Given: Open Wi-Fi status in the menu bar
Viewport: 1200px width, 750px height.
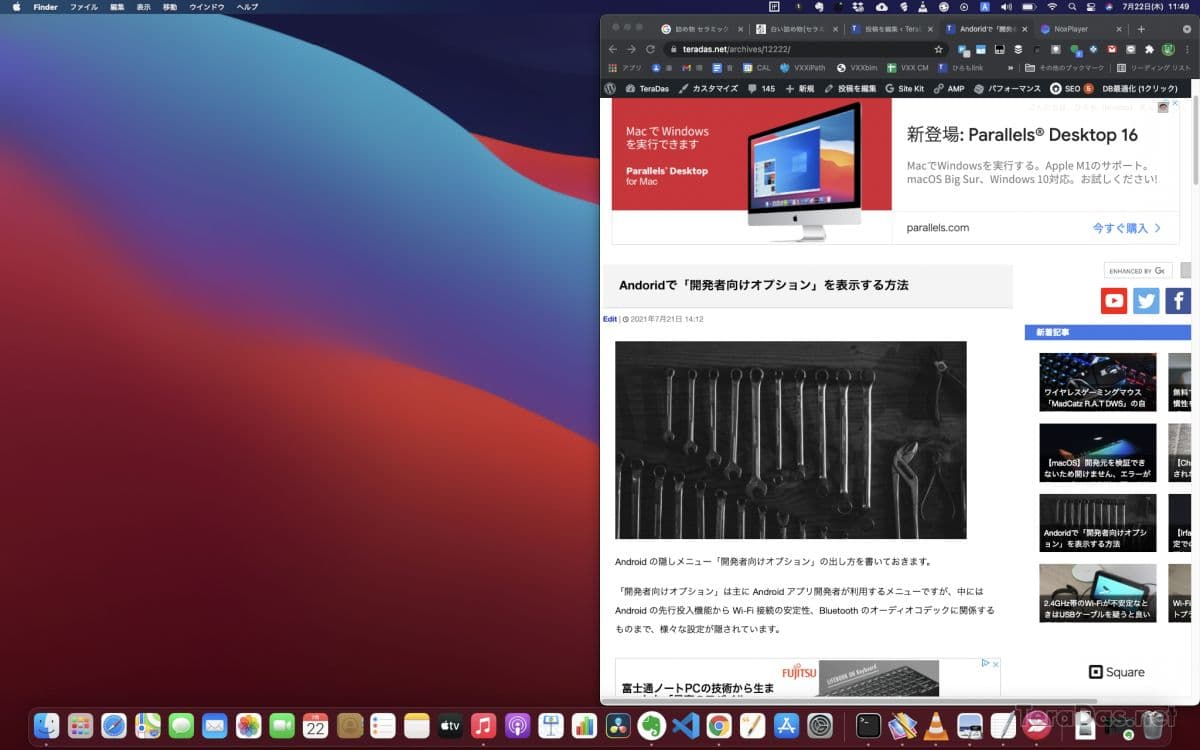Looking at the screenshot, I should 1052,6.
